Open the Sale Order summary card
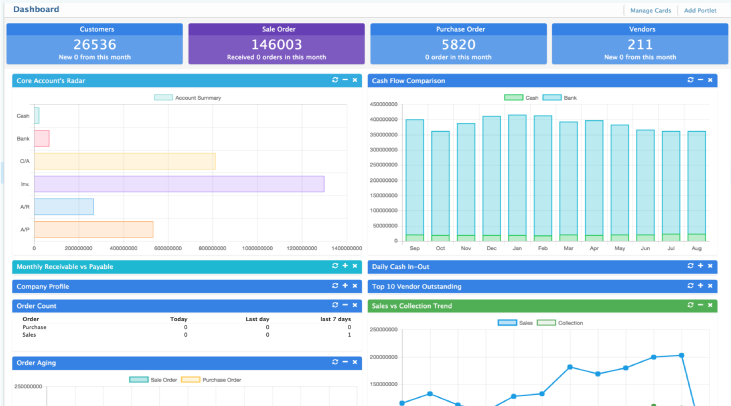This screenshot has width=731, height=406. (276, 44)
